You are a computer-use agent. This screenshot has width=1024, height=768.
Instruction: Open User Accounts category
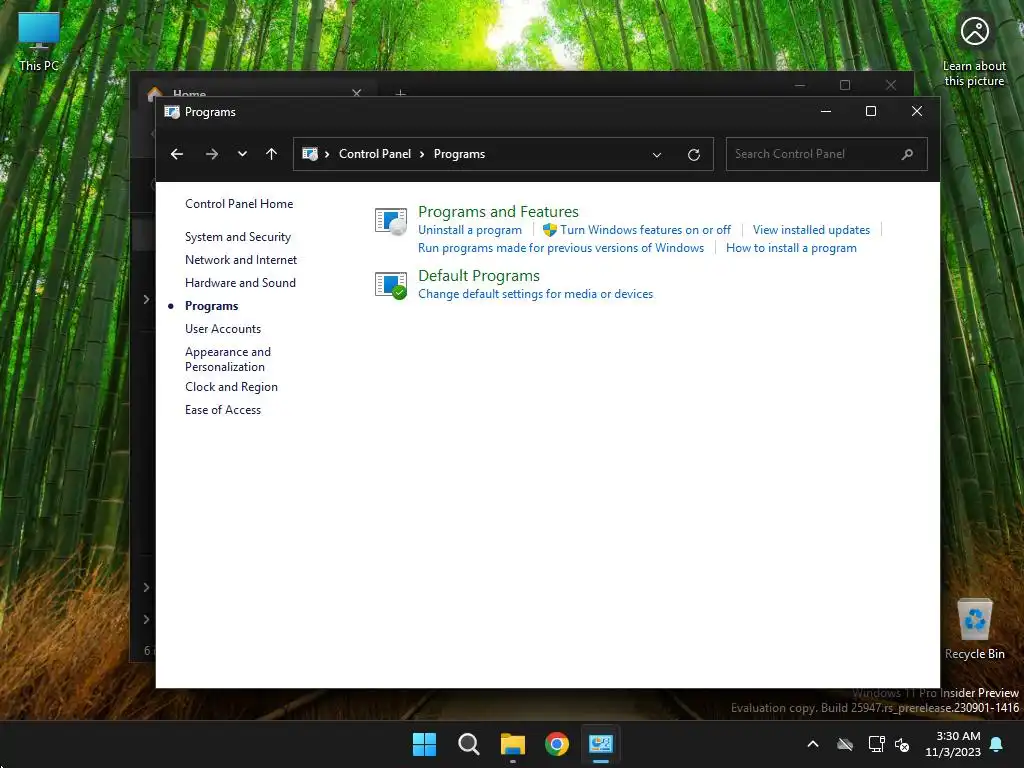click(223, 328)
